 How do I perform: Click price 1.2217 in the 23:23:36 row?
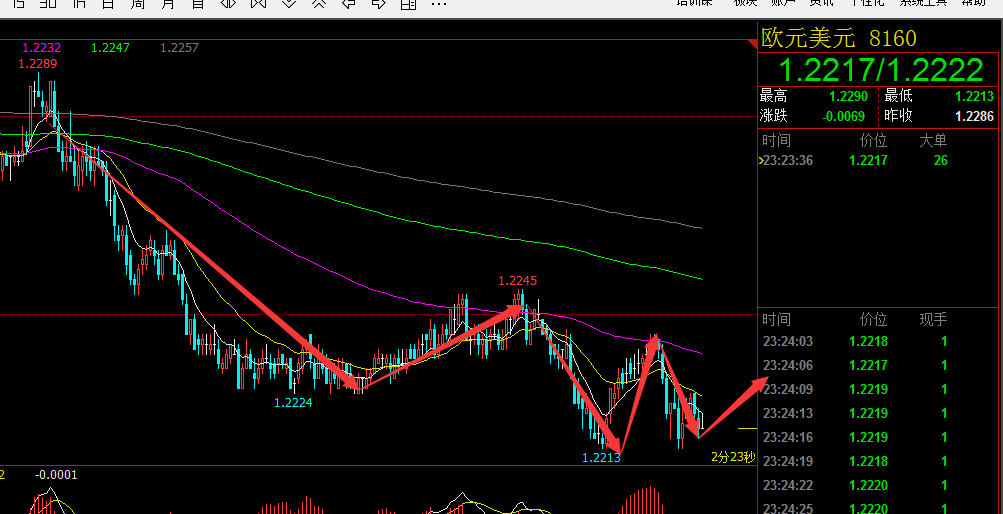pos(868,160)
